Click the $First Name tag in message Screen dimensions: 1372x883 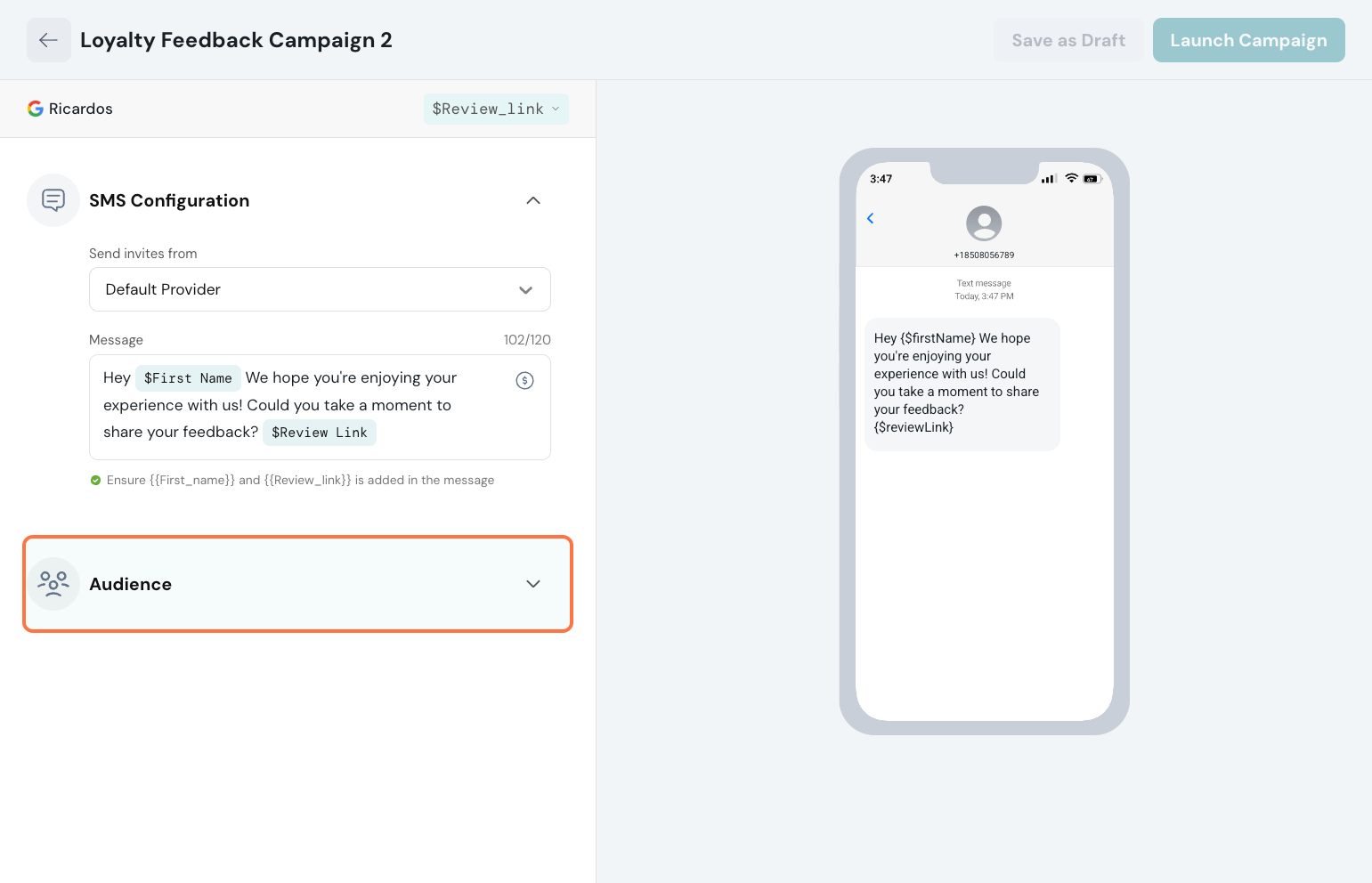click(x=188, y=378)
